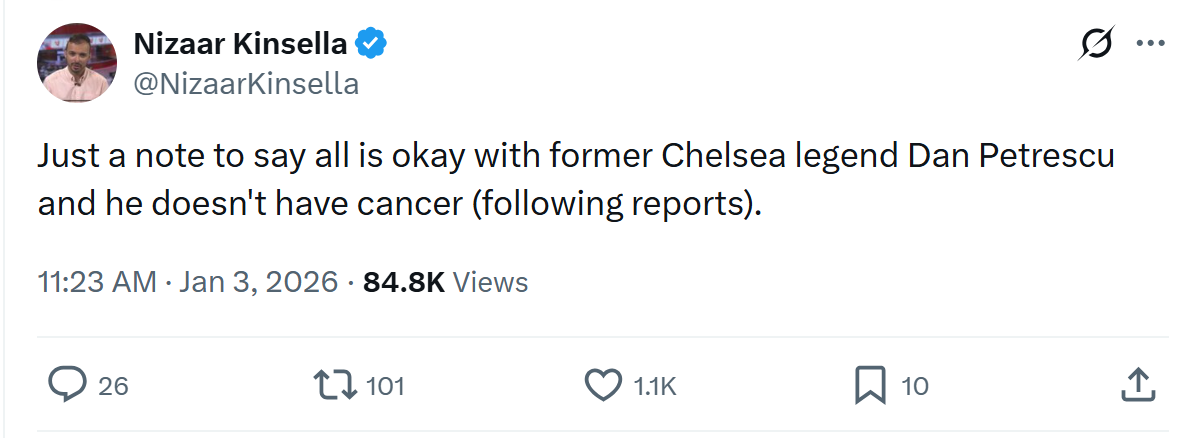
Task: Open Nizaar Kinsella's profile picture
Action: pyautogui.click(x=77, y=63)
